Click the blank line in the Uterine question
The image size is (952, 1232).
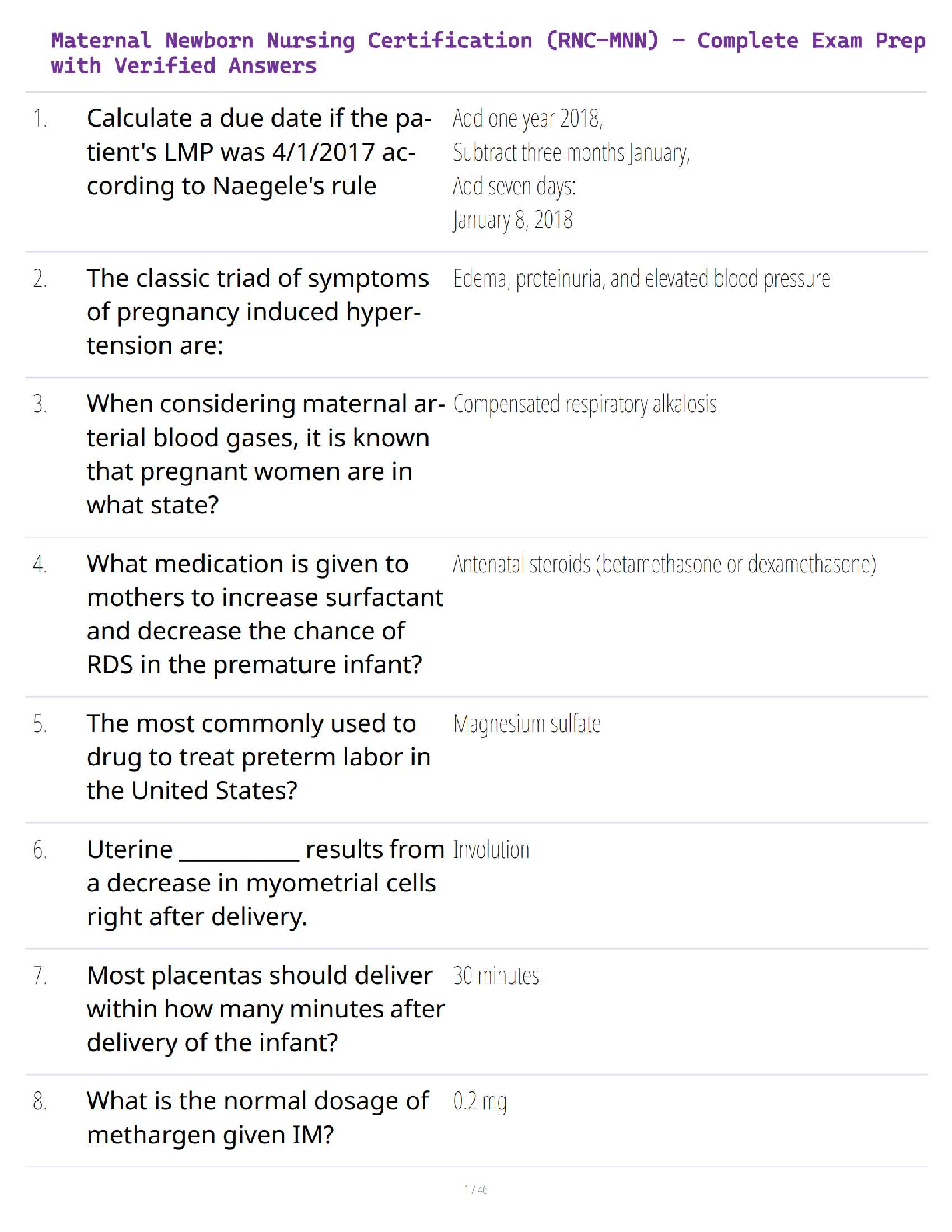[x=239, y=855]
